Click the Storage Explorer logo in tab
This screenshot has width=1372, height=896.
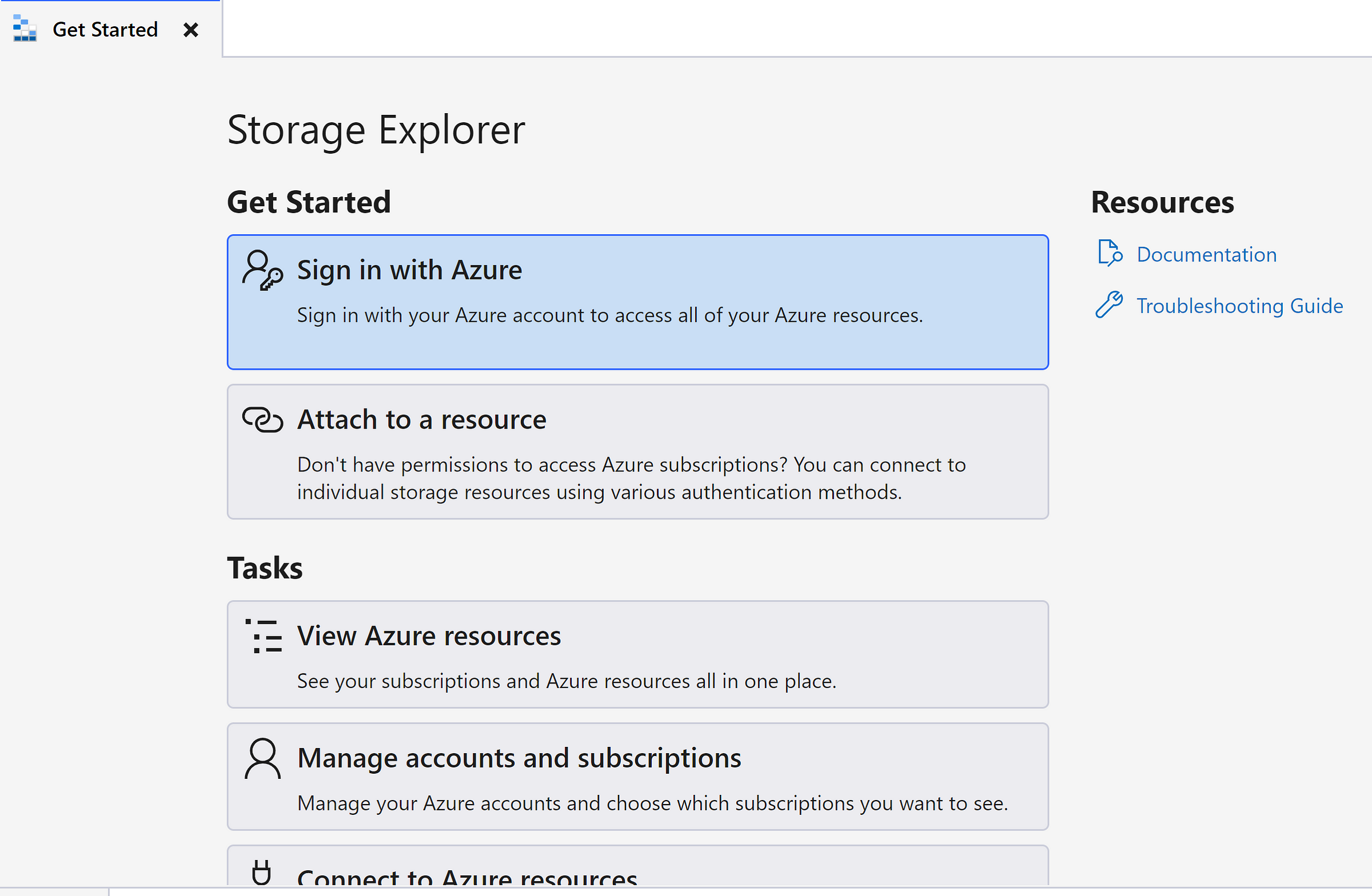coord(25,28)
